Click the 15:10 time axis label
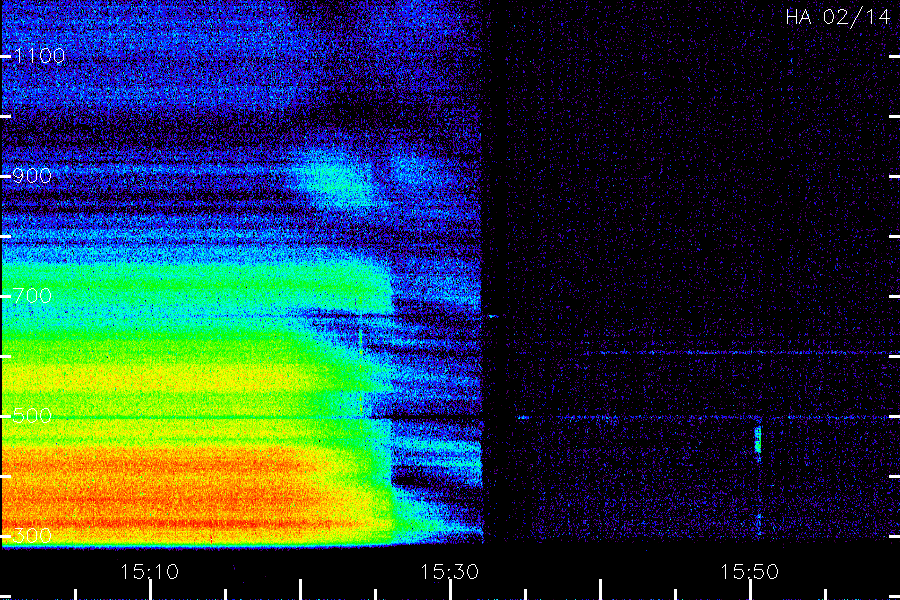The height and width of the screenshot is (600, 900). [x=149, y=572]
